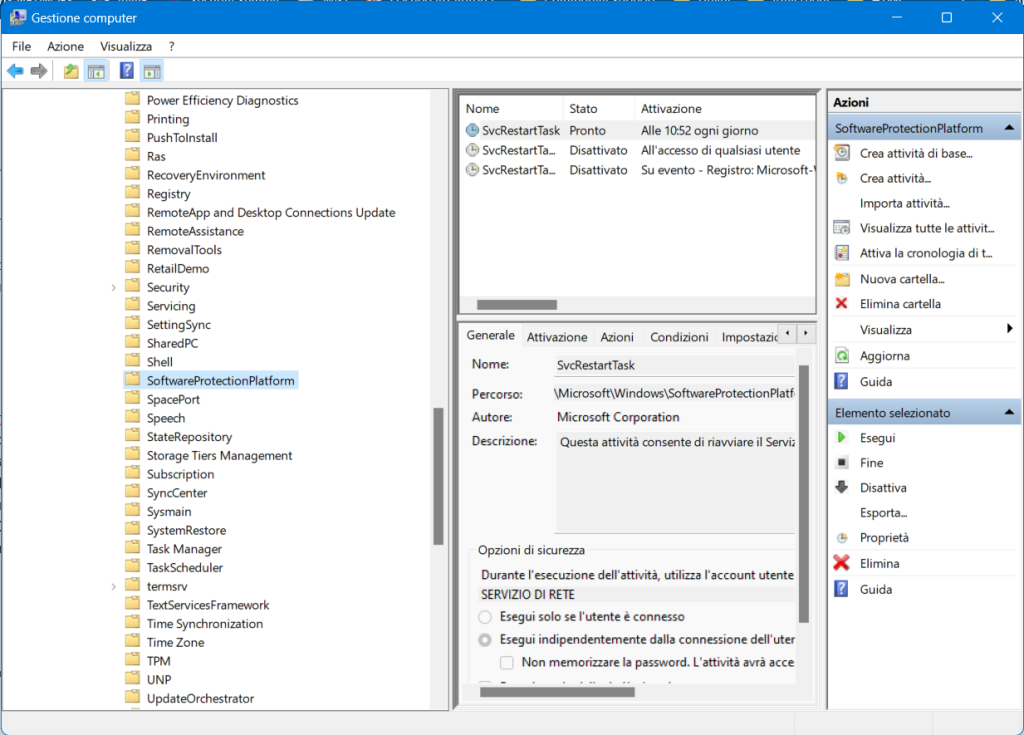Viewport: 1024px width, 735px height.
Task: Select the TaskScheduler folder in the tree
Action: click(x=184, y=568)
